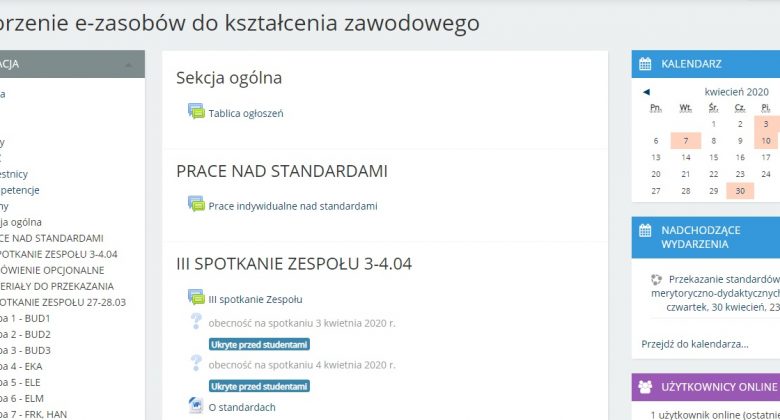Open EKA group in navigation tree
Screen dimensions: 780x420
(x=28, y=366)
